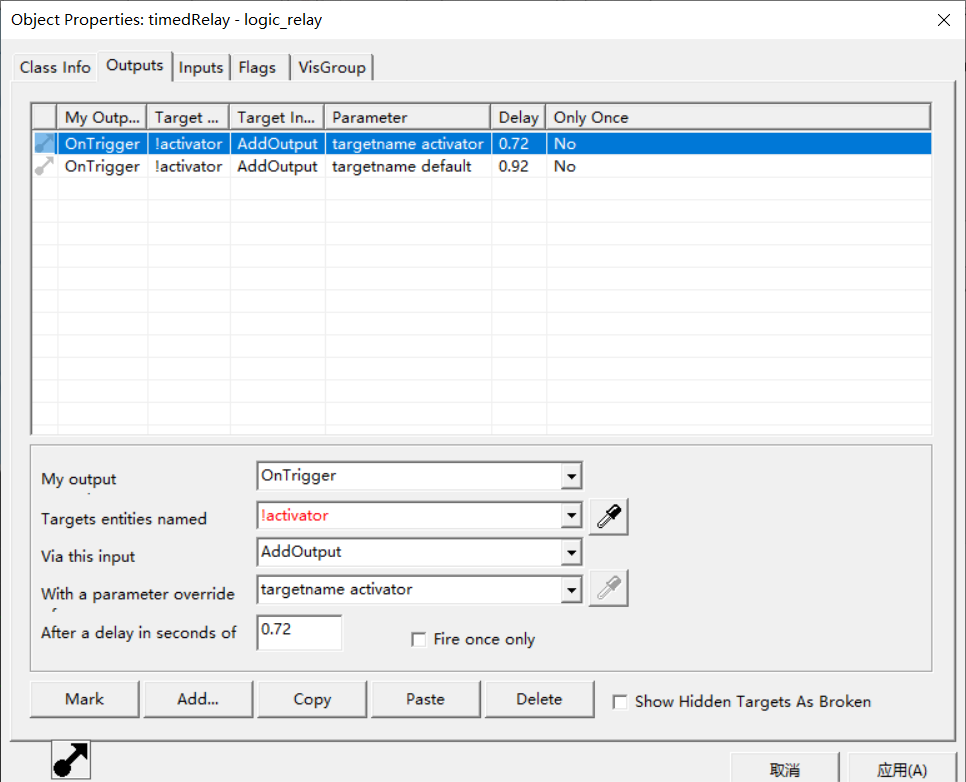The height and width of the screenshot is (782, 966).
Task: Switch to the VisGroup tab
Action: tap(332, 67)
